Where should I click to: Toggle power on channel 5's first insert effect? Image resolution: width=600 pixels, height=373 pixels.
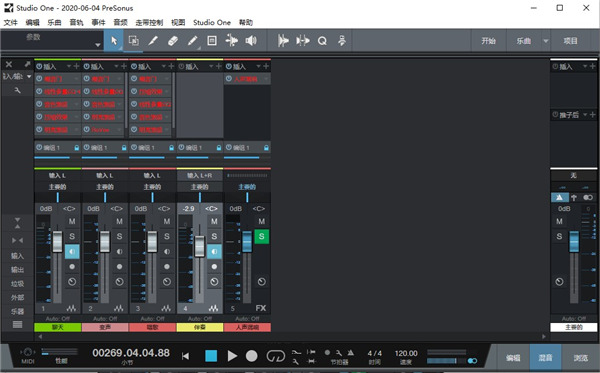click(x=229, y=79)
